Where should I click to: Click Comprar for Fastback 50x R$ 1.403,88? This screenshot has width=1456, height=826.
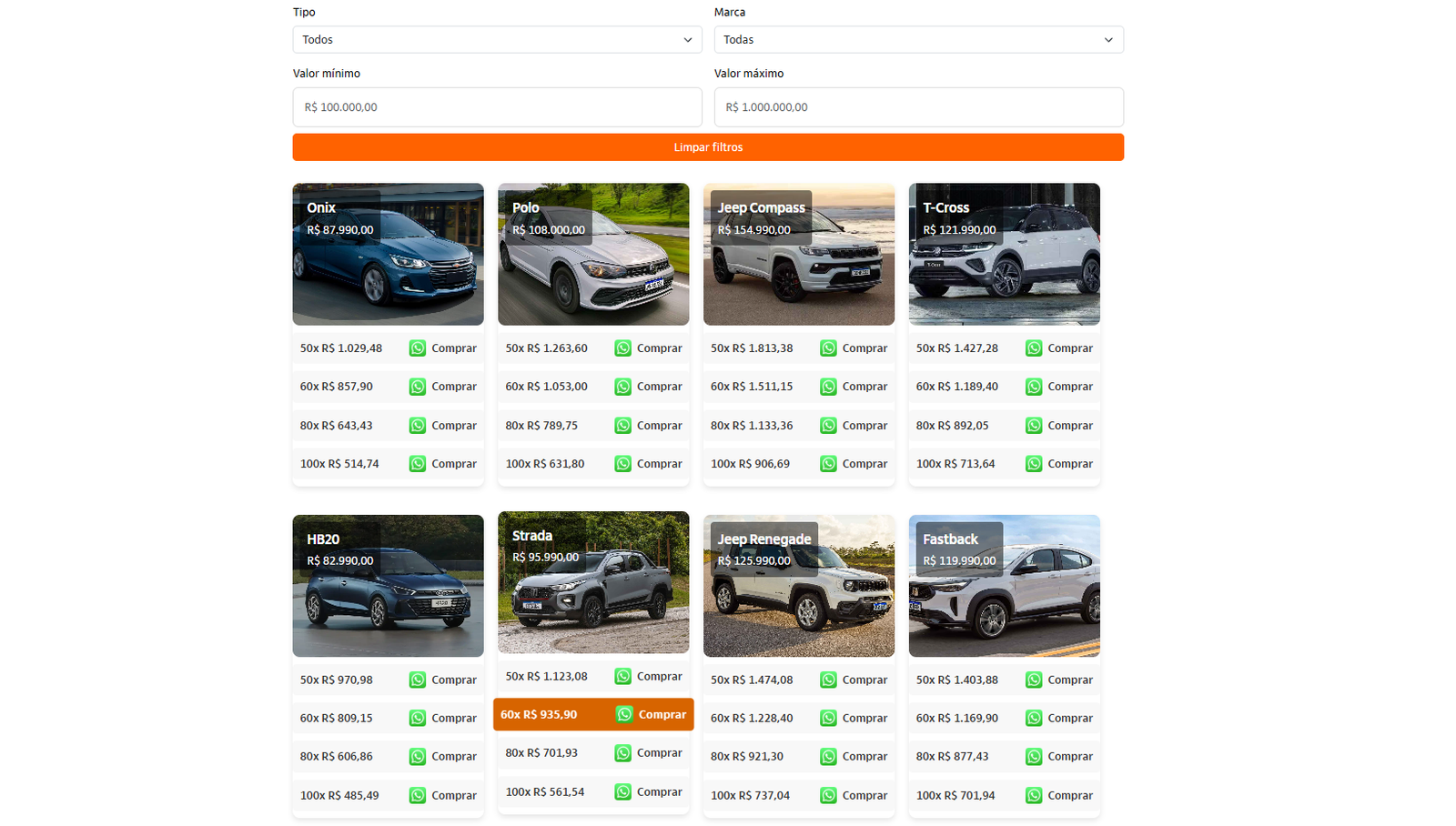[x=1070, y=680]
